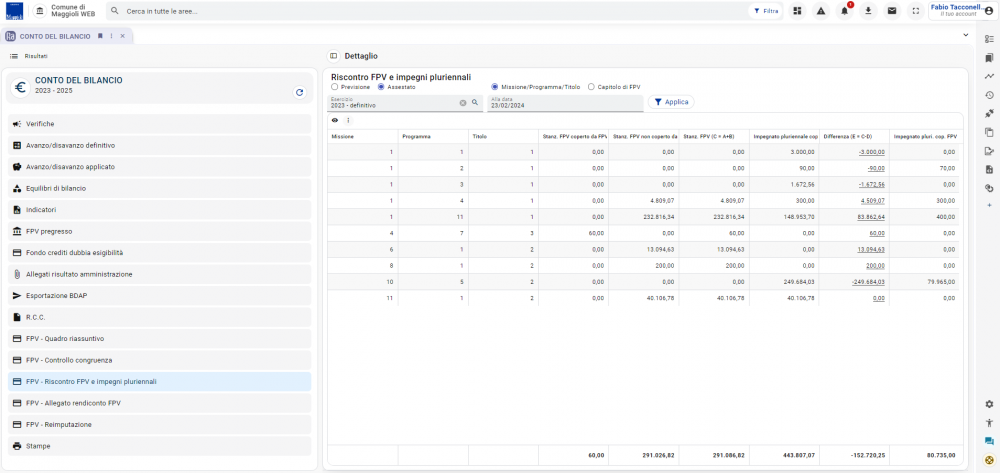Toggle the Dettaglio panel layout icon
This screenshot has height=473, width=1000.
click(x=333, y=56)
